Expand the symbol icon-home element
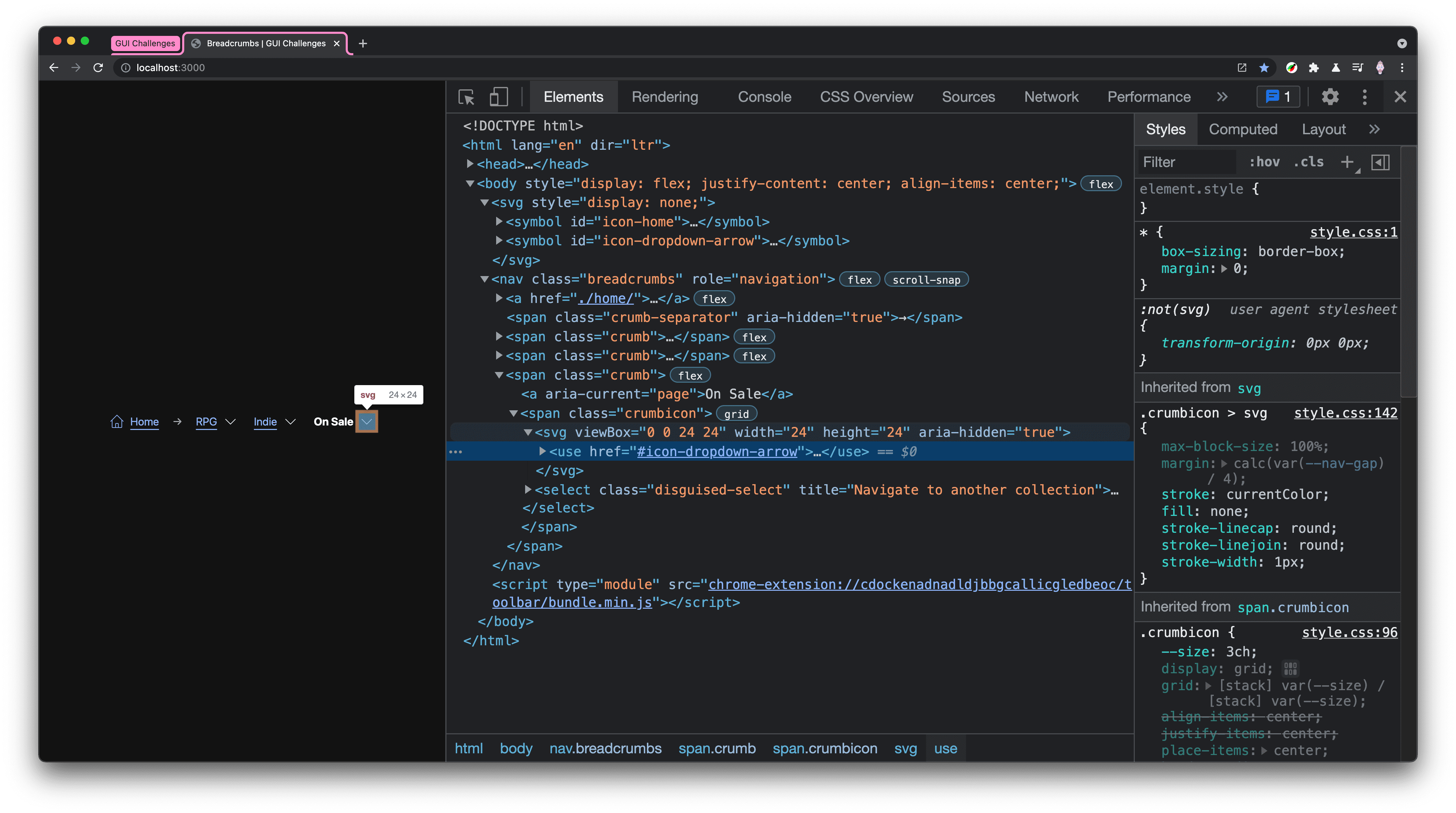 (x=497, y=221)
